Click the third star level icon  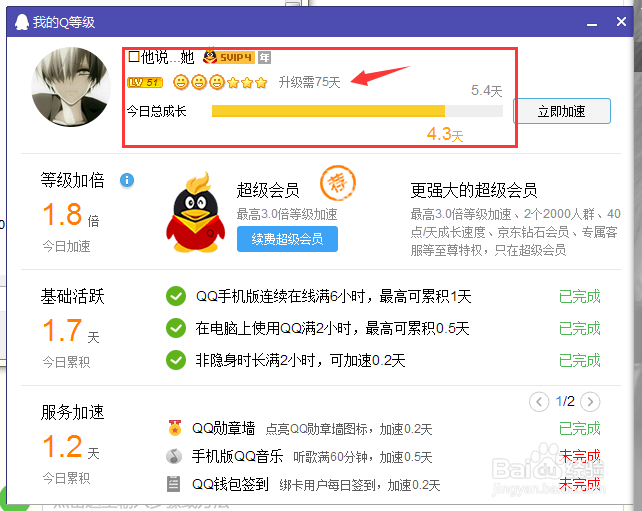(x=261, y=83)
